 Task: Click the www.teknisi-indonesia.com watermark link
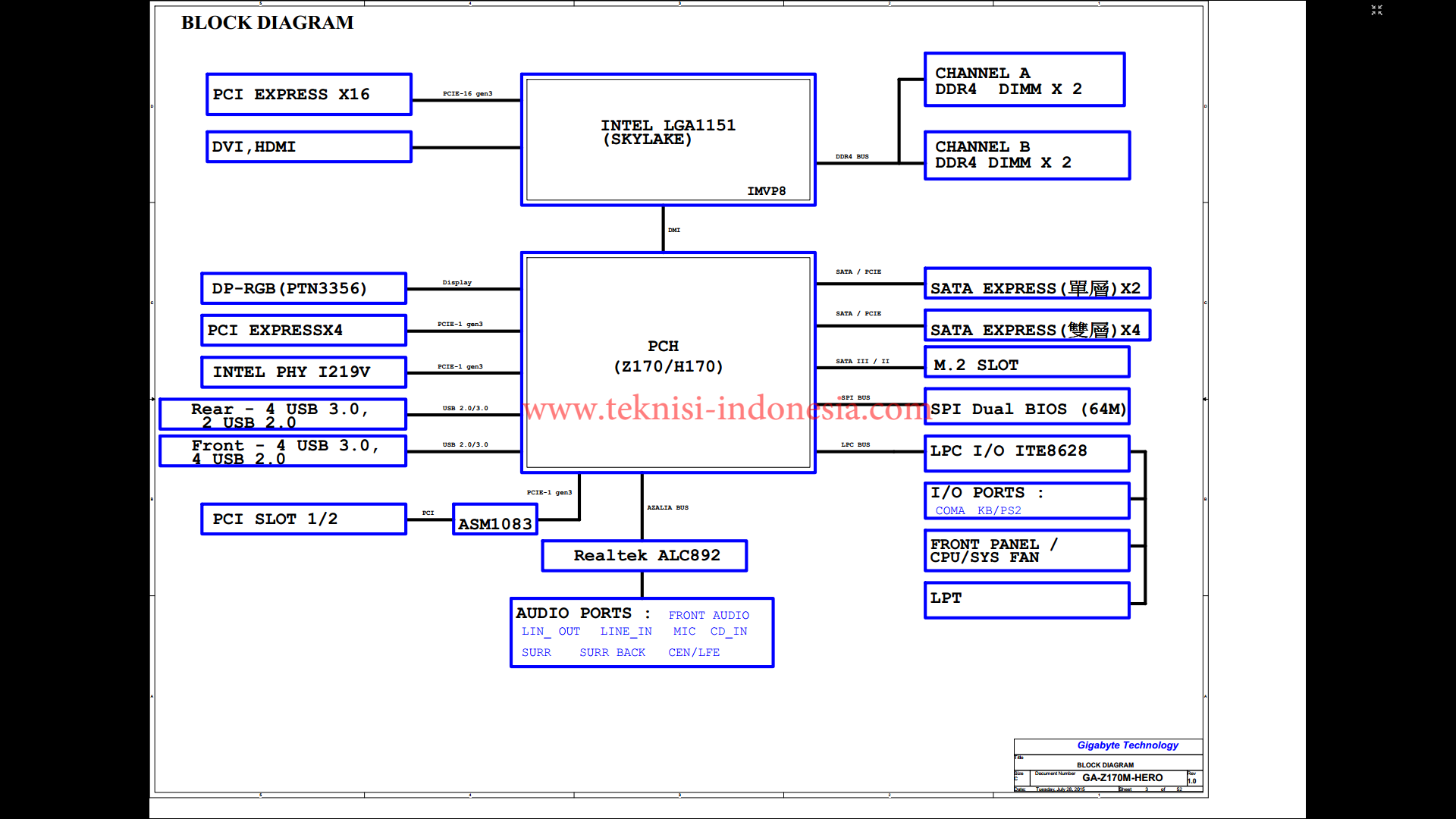(x=726, y=409)
